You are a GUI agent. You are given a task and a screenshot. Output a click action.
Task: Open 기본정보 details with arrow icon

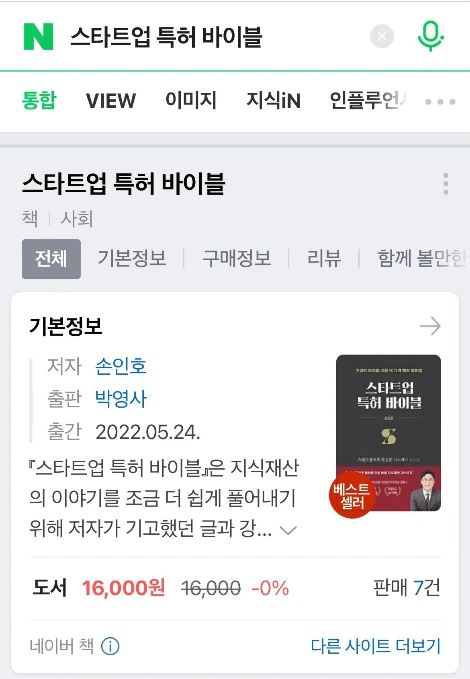(x=430, y=326)
